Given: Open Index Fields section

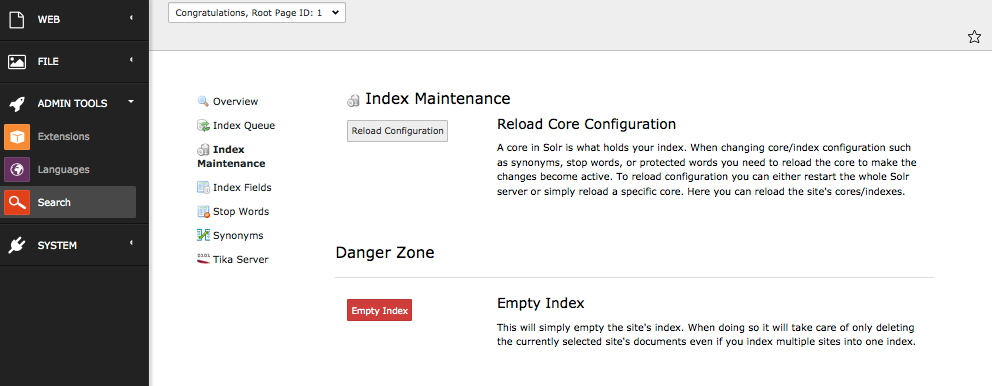Looking at the screenshot, I should coord(242,187).
